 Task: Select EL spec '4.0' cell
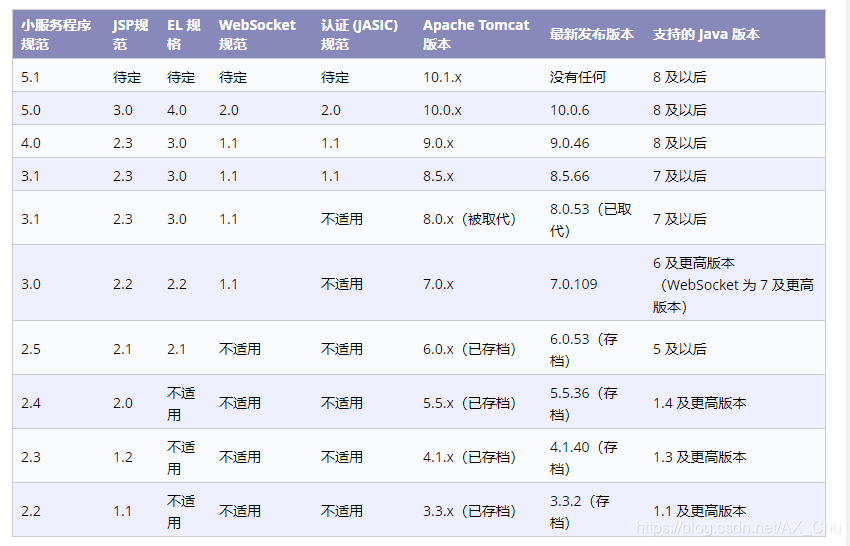click(x=177, y=110)
